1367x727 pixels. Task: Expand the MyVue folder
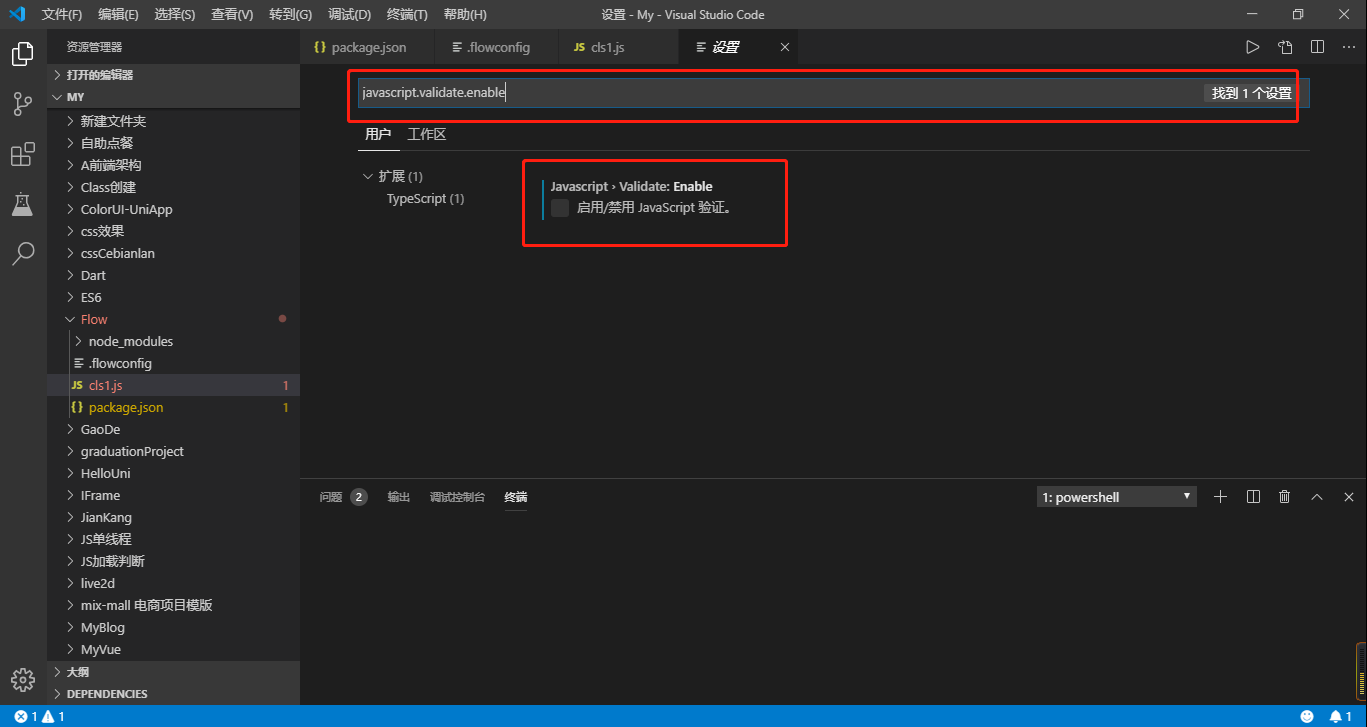173,649
